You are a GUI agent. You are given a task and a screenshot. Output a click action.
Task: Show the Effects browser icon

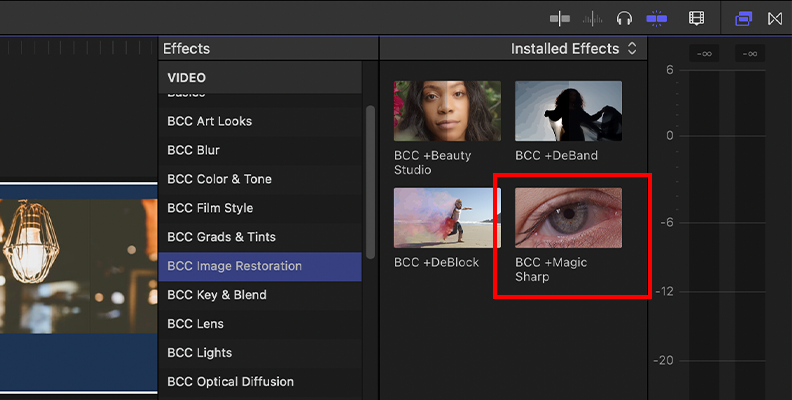744,19
